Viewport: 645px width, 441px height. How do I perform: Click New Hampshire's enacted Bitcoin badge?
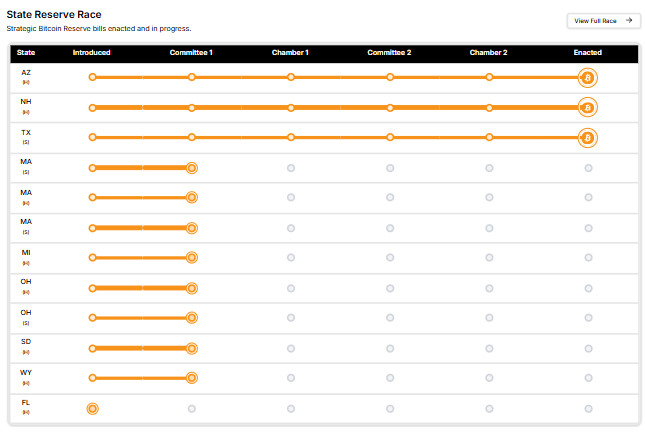[588, 107]
